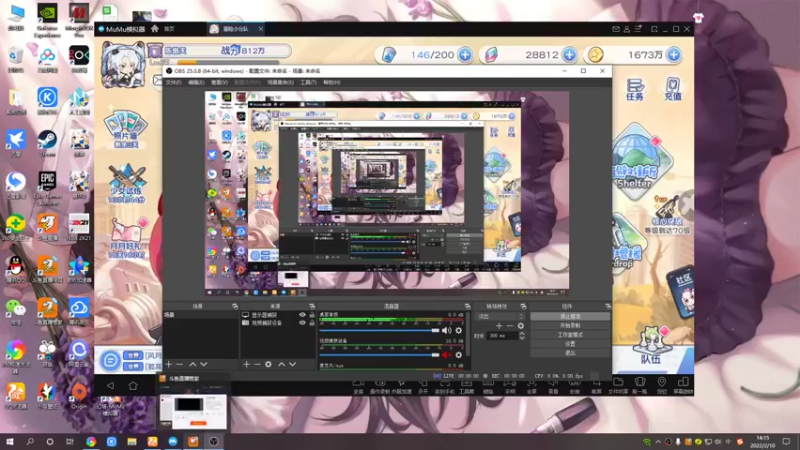Screen dimensions: 800x450
Task: Open the Steam desktop shortcut
Action: pos(47,143)
